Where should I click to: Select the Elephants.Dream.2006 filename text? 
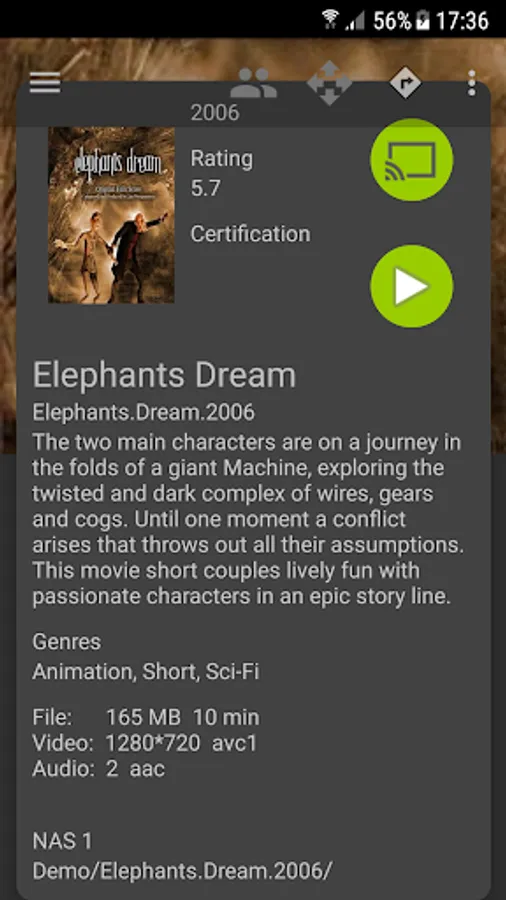[143, 412]
